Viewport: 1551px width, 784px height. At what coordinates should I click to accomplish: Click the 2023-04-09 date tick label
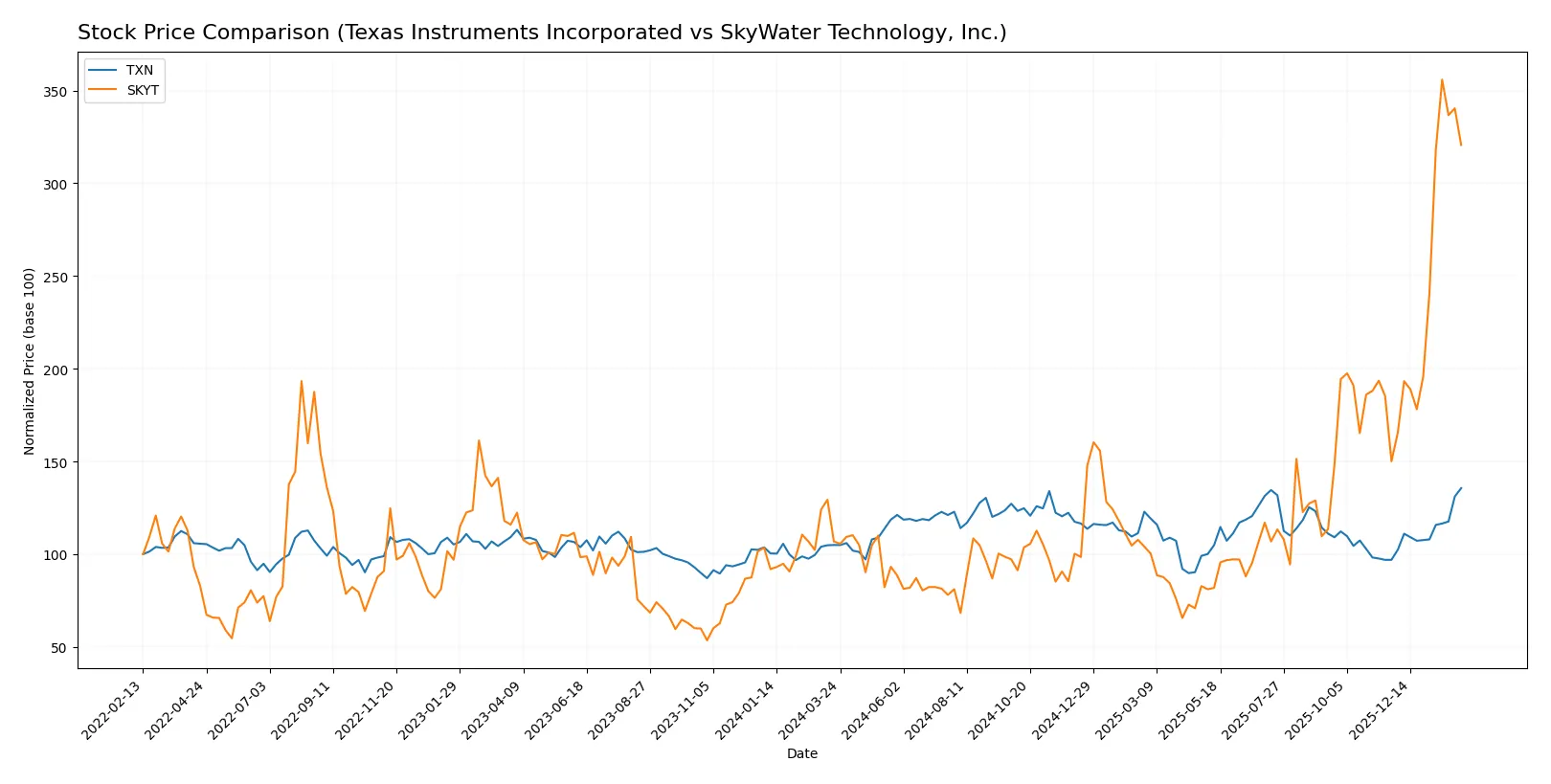pyautogui.click(x=495, y=709)
